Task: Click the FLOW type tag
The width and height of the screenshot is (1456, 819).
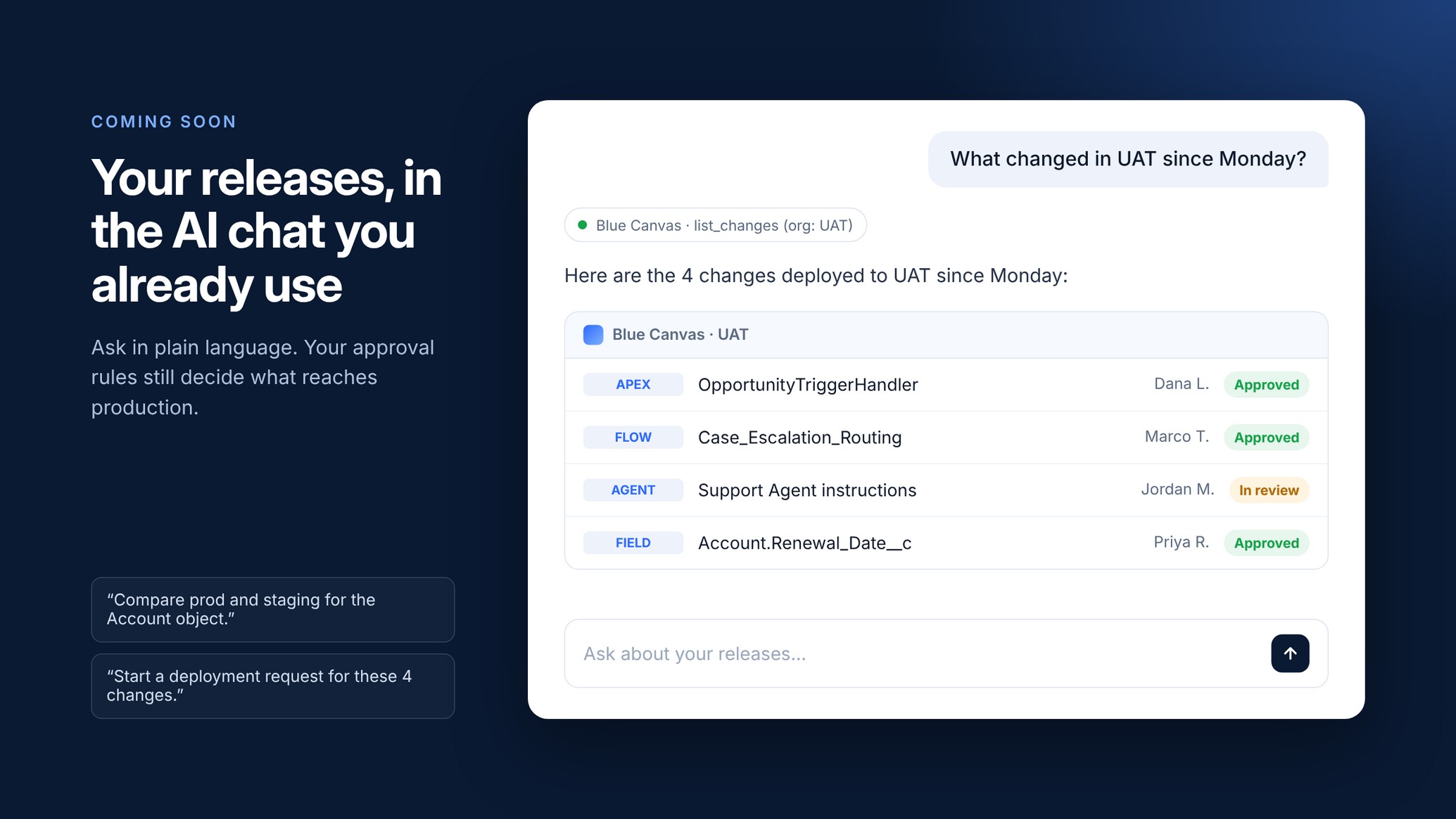Action: pyautogui.click(x=633, y=437)
